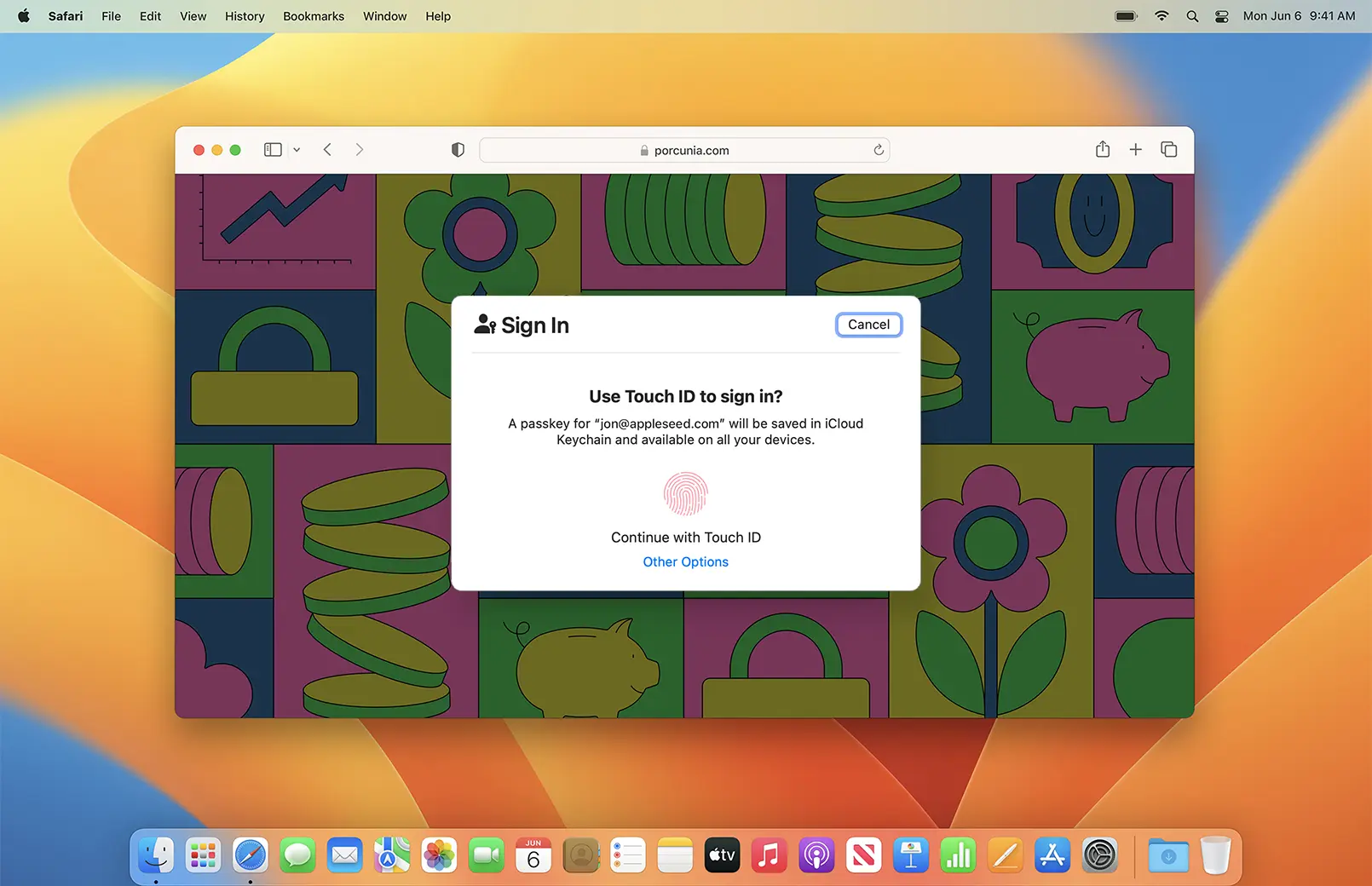Screen dimensions: 1372x886
Task: Open Spotlight search from the menu bar
Action: click(1192, 15)
